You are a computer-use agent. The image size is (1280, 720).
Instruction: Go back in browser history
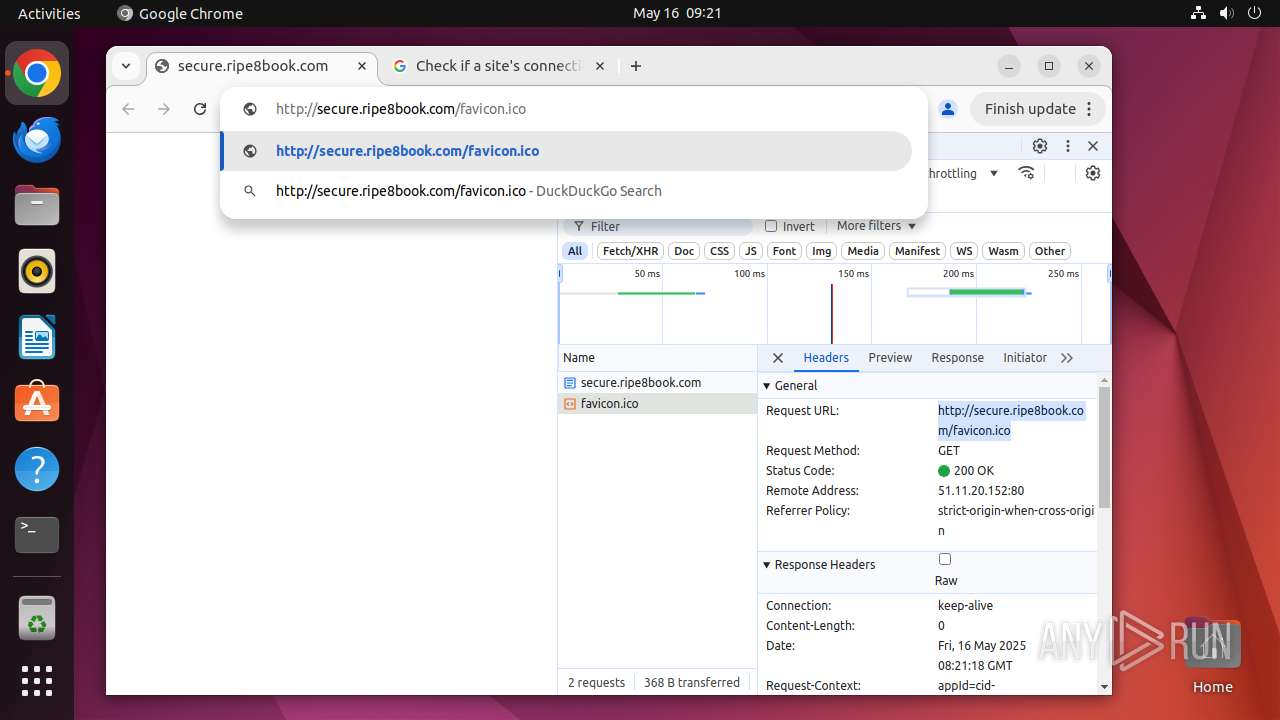(x=128, y=109)
